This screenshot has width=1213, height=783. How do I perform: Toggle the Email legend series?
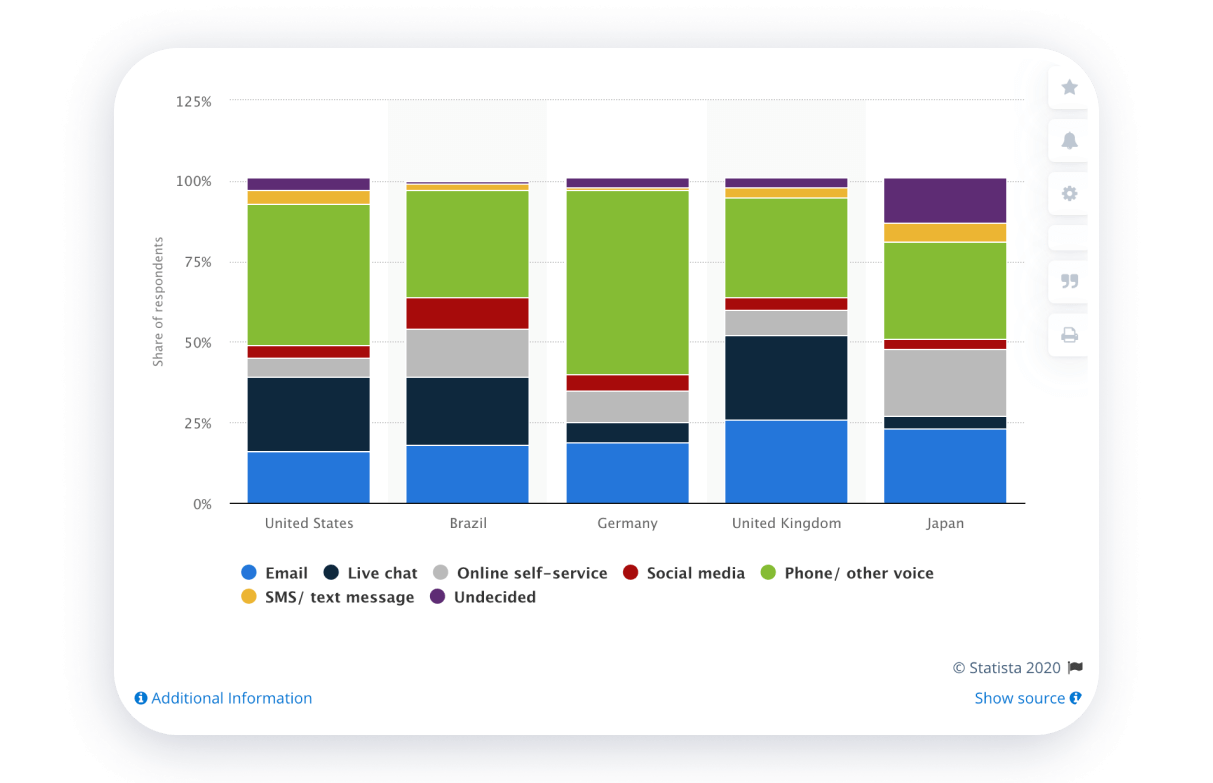pyautogui.click(x=275, y=573)
